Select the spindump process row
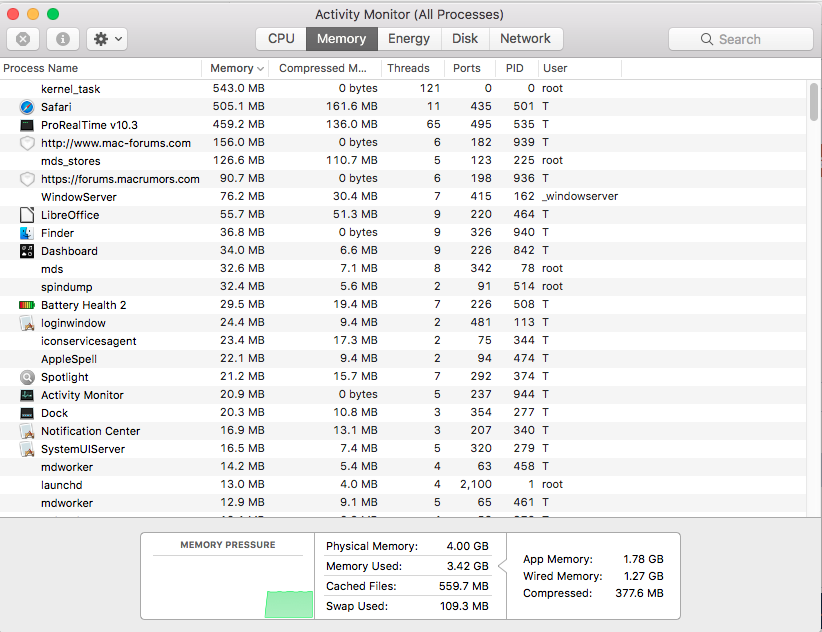Image resolution: width=822 pixels, height=632 pixels. (403, 287)
